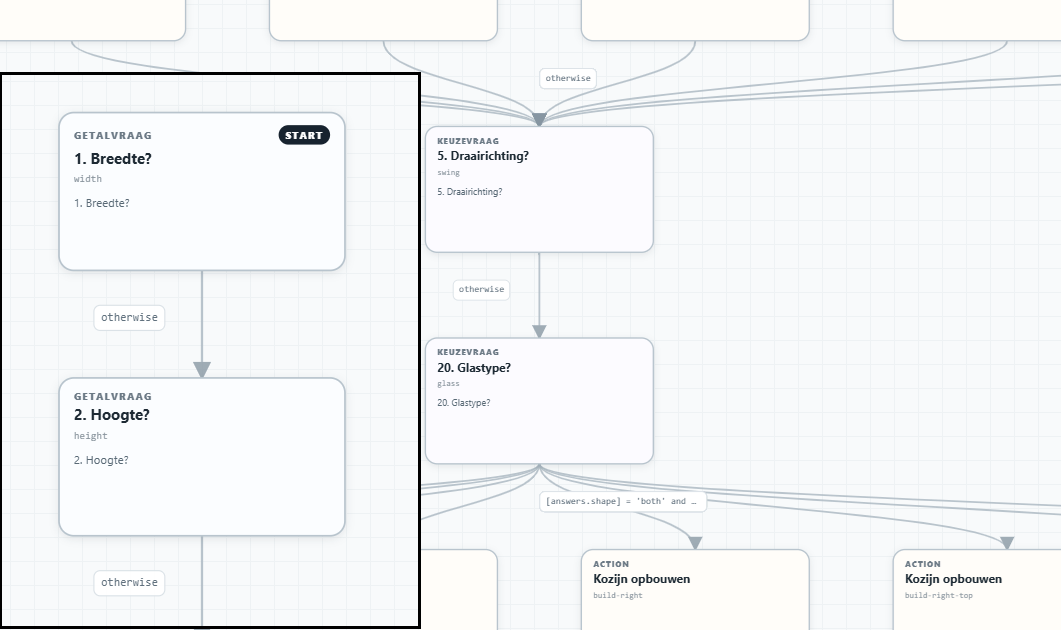Click the KEUZEVRAAG label on the Draairichting node
Screen dimensions: 1061x630
[468, 141]
